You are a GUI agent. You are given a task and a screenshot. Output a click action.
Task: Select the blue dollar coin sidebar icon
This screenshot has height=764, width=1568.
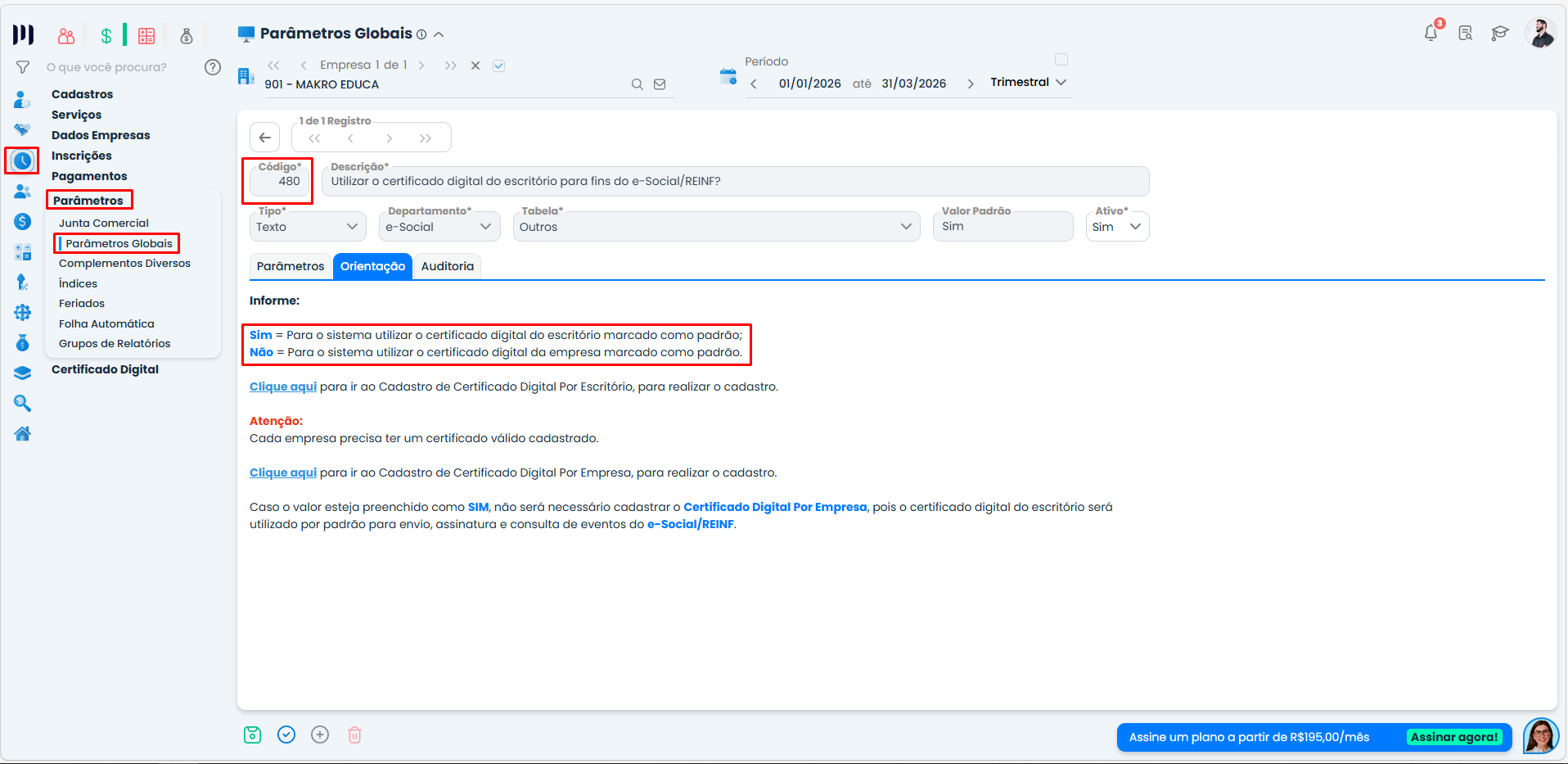[x=22, y=222]
